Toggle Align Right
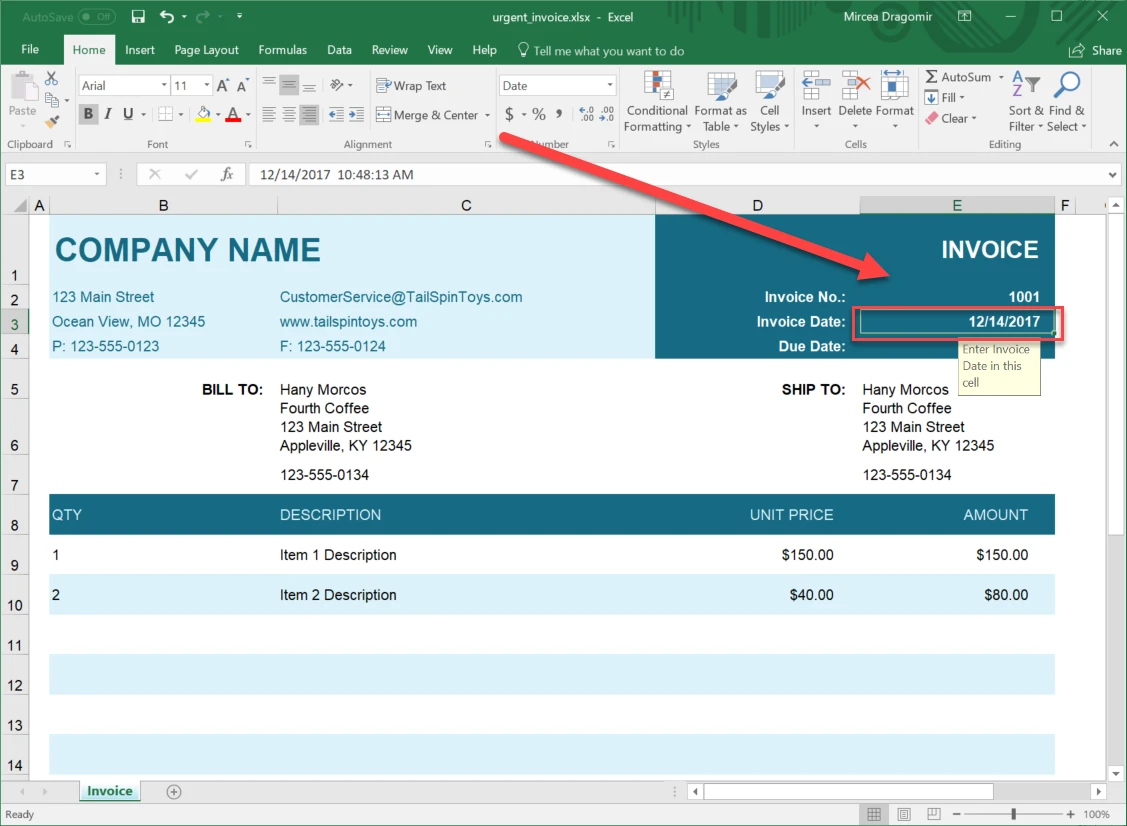This screenshot has width=1127, height=826. tap(309, 114)
